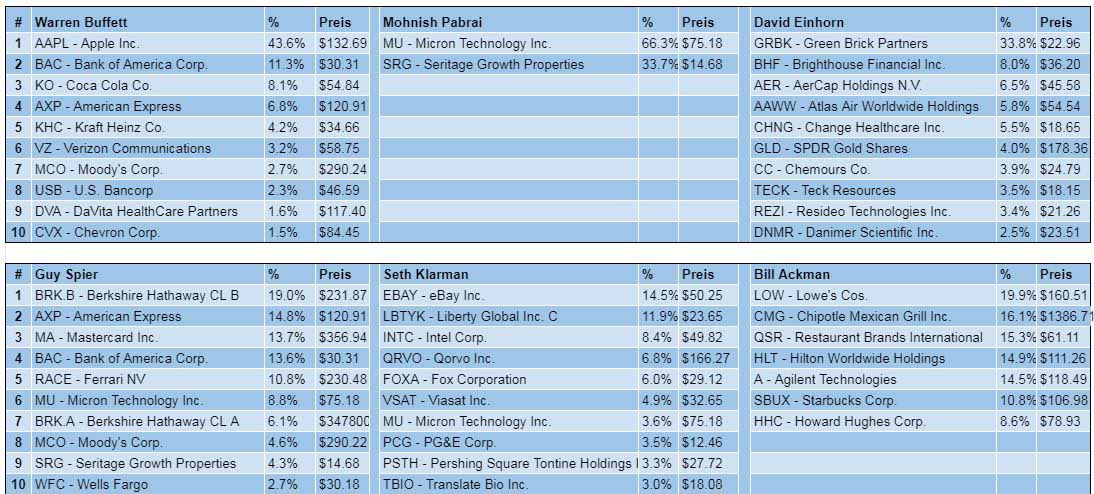
Task: Select the EBAY - eBay Inc. cell
Action: click(509, 295)
